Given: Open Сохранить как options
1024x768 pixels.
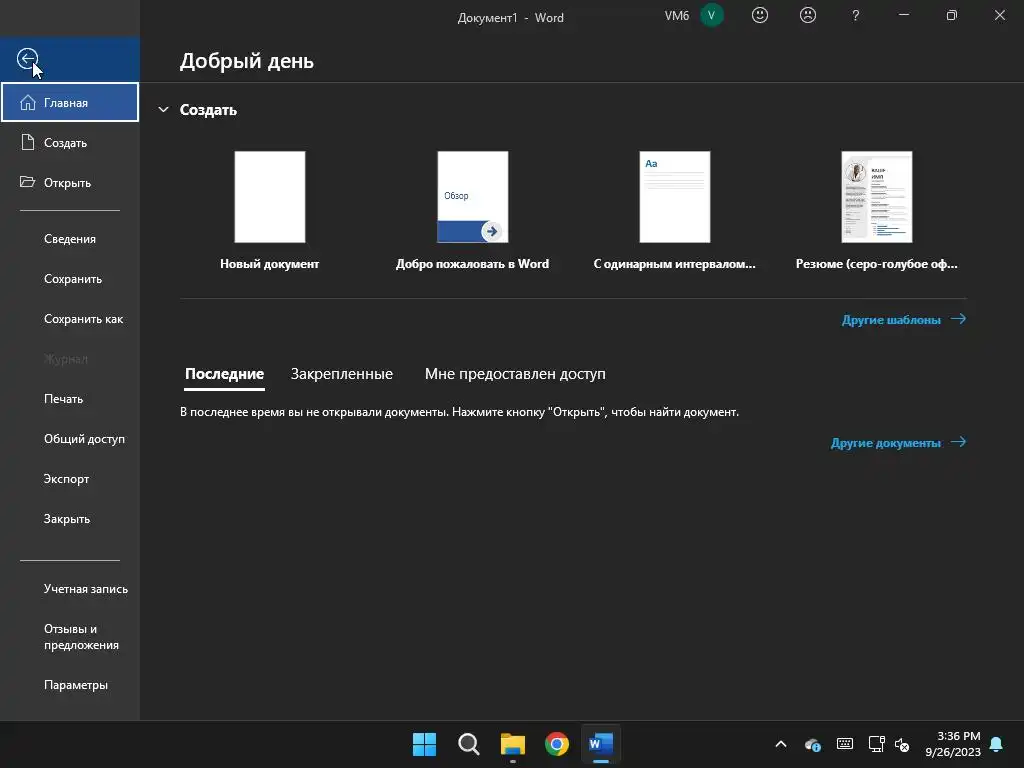Looking at the screenshot, I should (70, 319).
